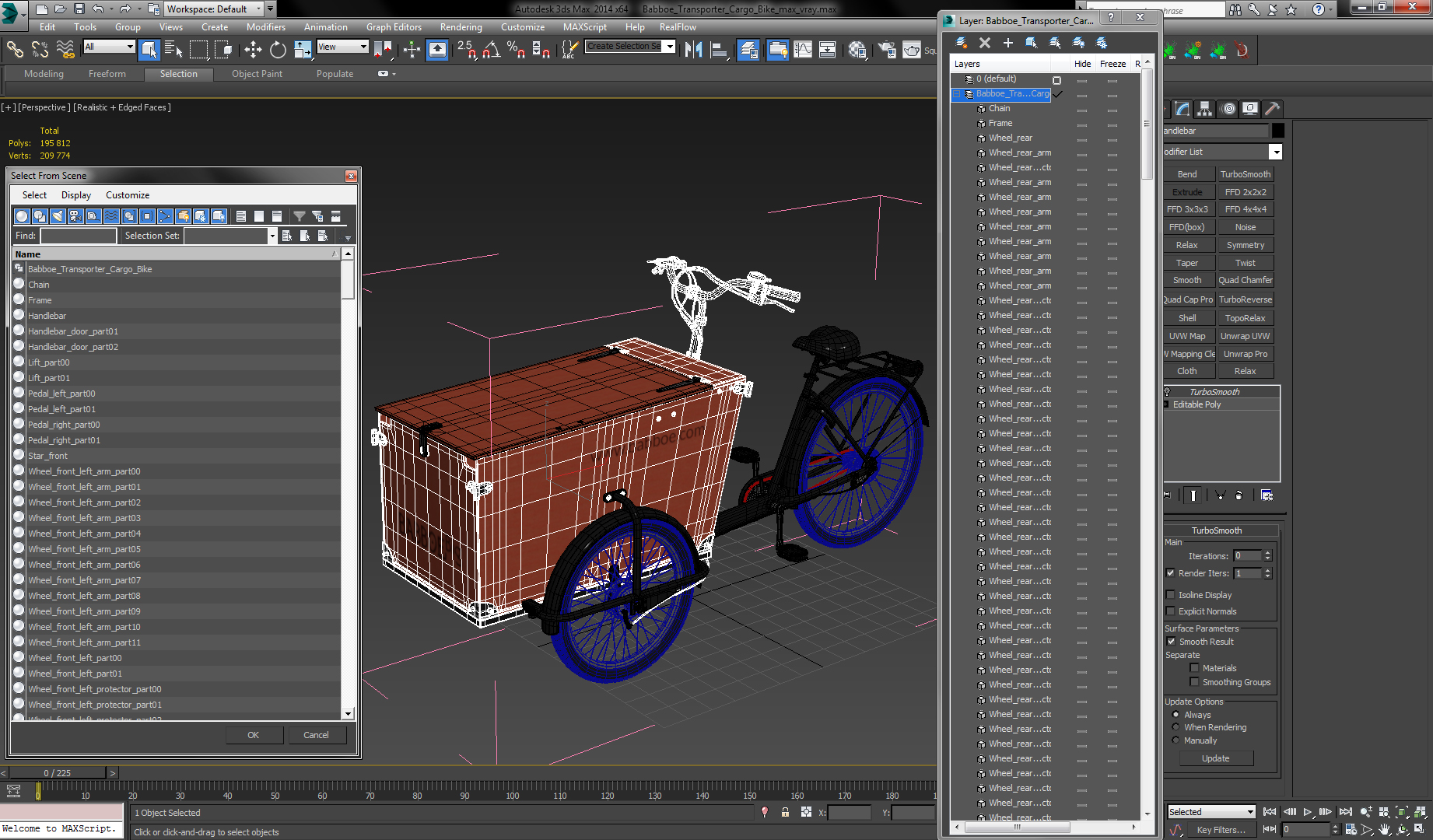Screen dimensions: 1433x840
Task: Open Select by Name tool
Action: 173,50
